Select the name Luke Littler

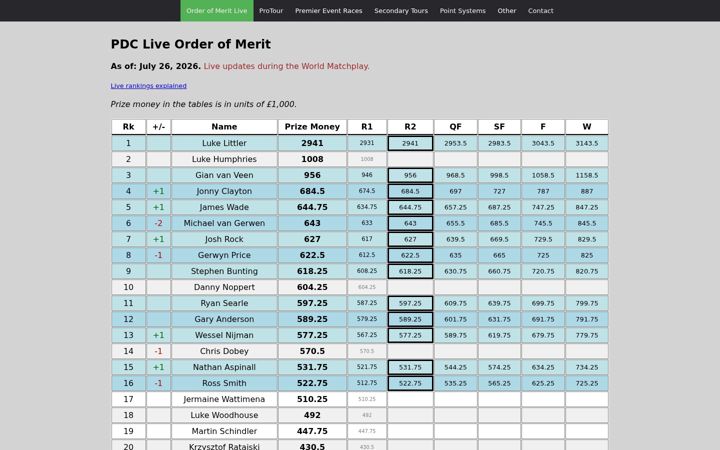[224, 143]
